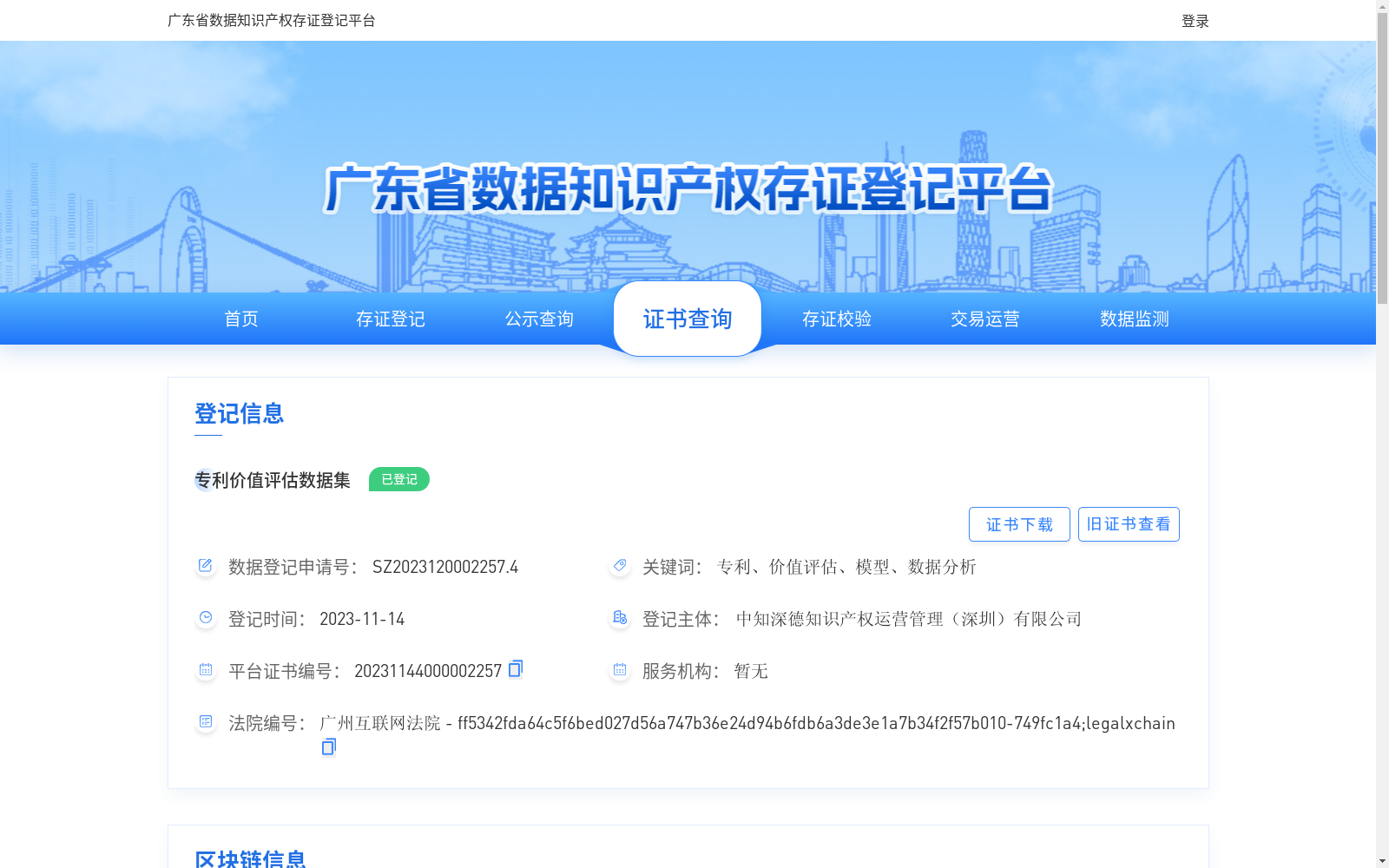Click the title 专利价值评估数据集
Screen dimensions: 1389x868
273,480
